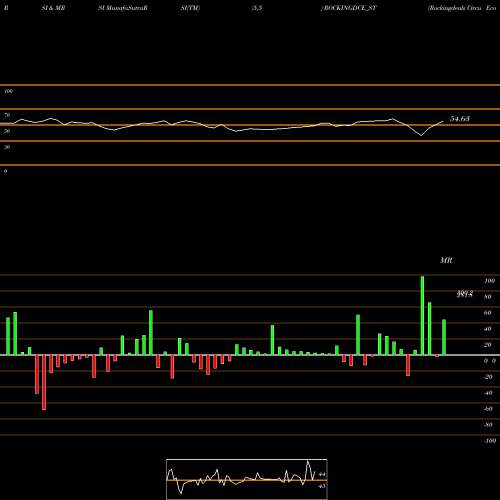Click the RSI value 54.63 label
Viewport: 500px width, 500px height.
click(460, 119)
